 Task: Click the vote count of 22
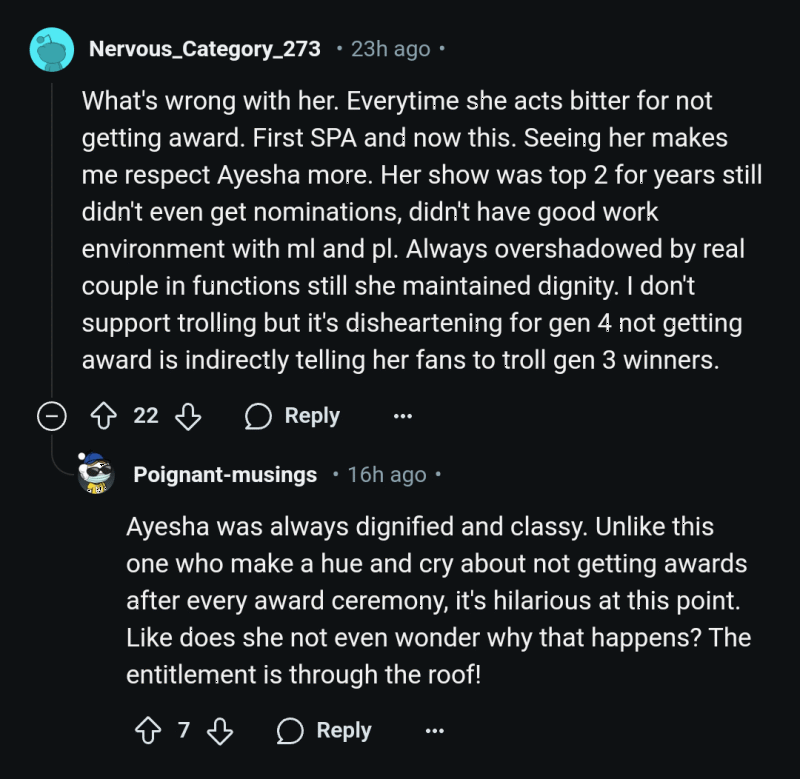click(146, 416)
